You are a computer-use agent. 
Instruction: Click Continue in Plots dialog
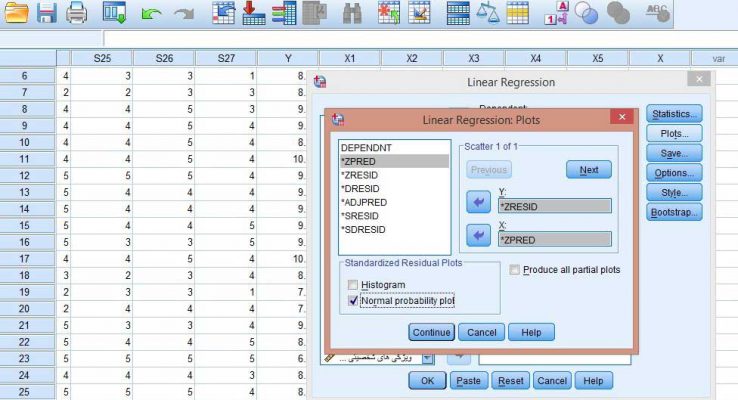(431, 332)
